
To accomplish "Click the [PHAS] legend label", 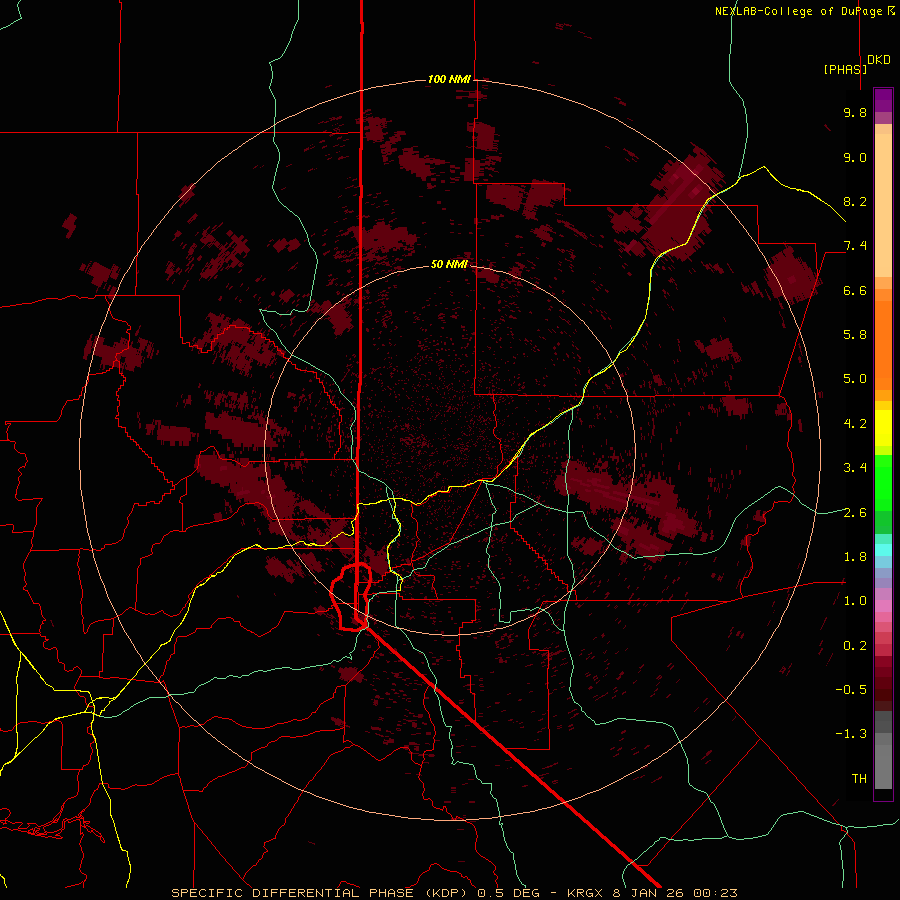I will (845, 69).
